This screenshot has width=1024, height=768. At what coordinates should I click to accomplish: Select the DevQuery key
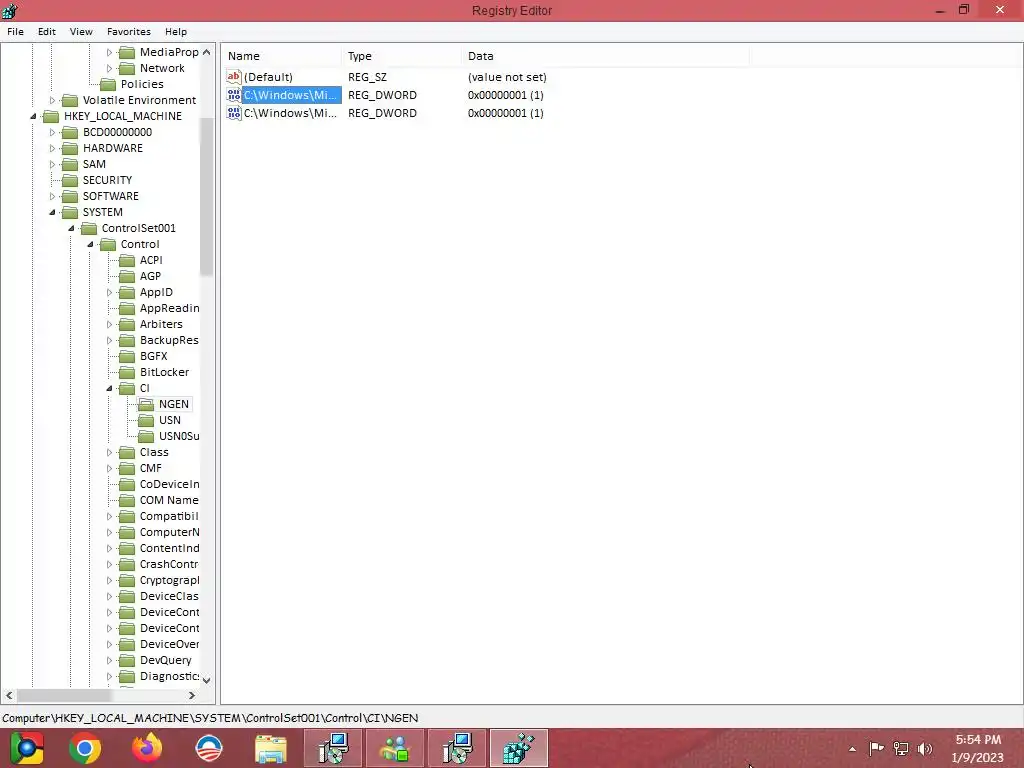pos(165,660)
